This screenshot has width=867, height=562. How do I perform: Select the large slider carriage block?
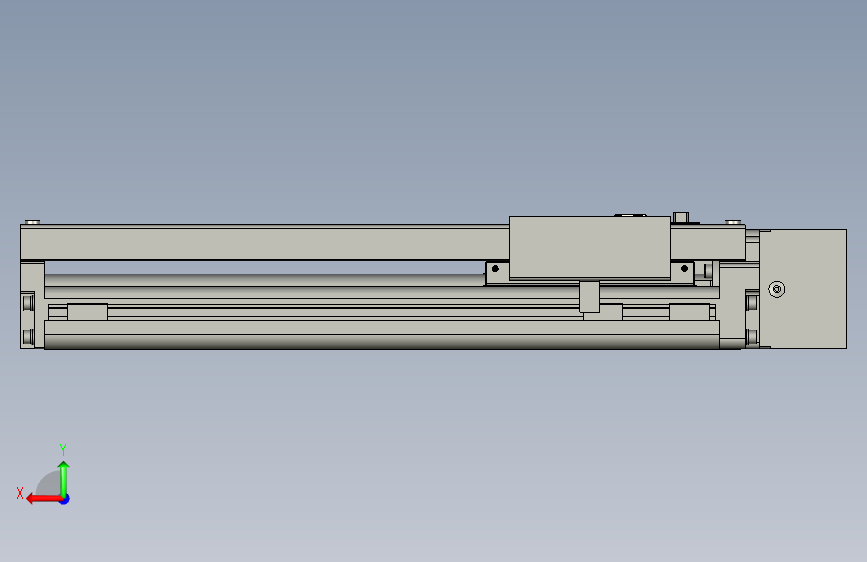click(589, 247)
